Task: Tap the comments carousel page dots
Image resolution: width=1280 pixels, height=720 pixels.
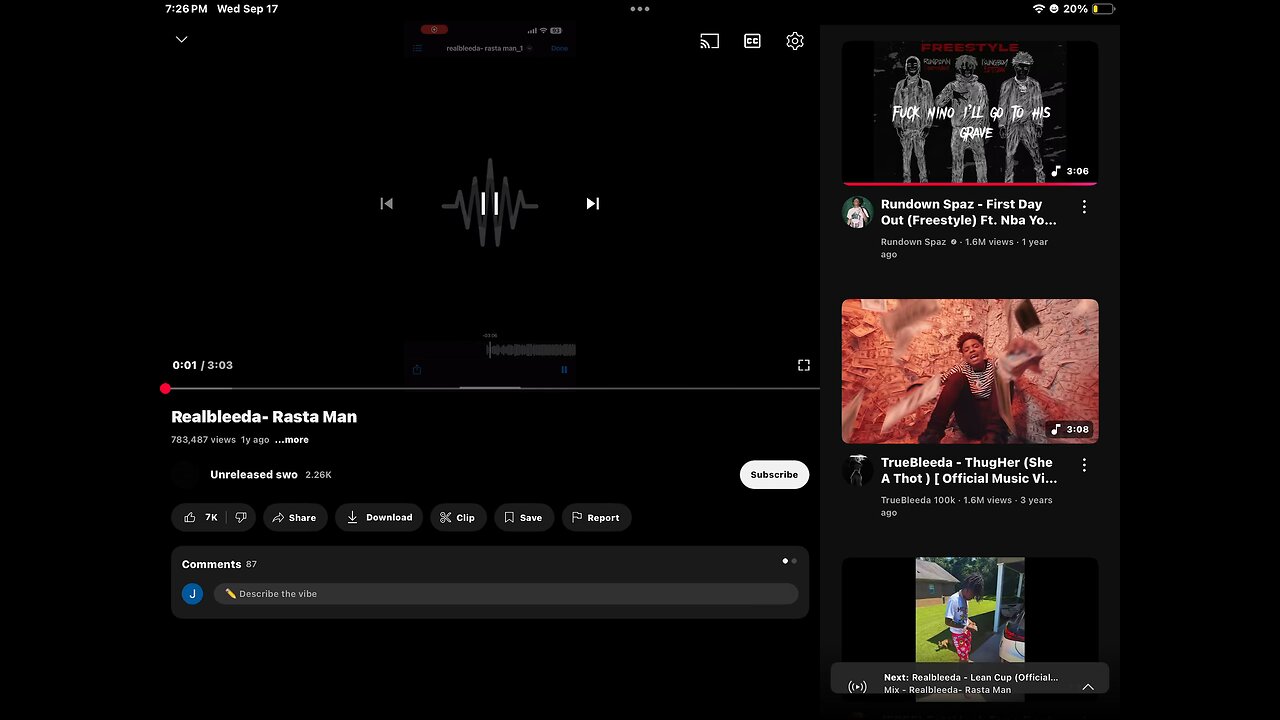Action: (790, 561)
